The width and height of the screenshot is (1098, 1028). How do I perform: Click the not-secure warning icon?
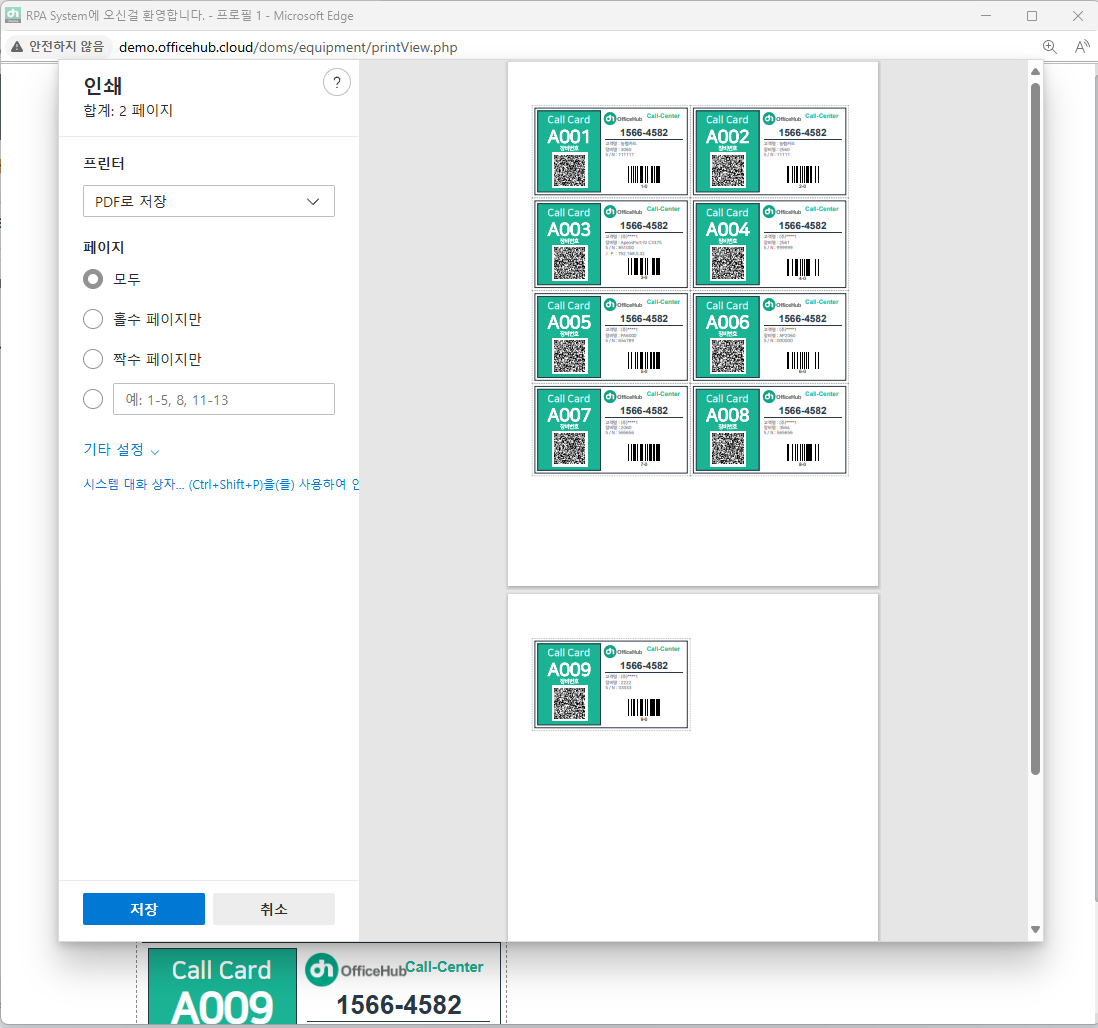pyautogui.click(x=17, y=47)
